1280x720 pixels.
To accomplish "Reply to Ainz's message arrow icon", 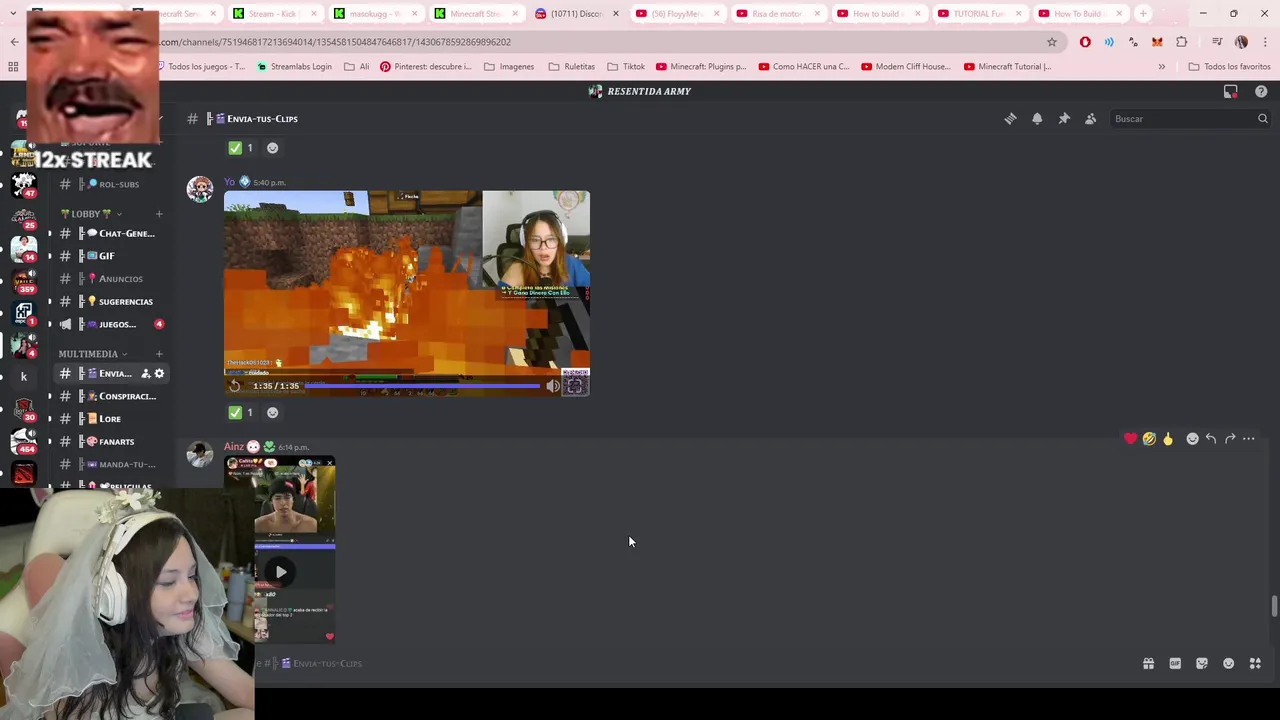I will coord(1211,438).
